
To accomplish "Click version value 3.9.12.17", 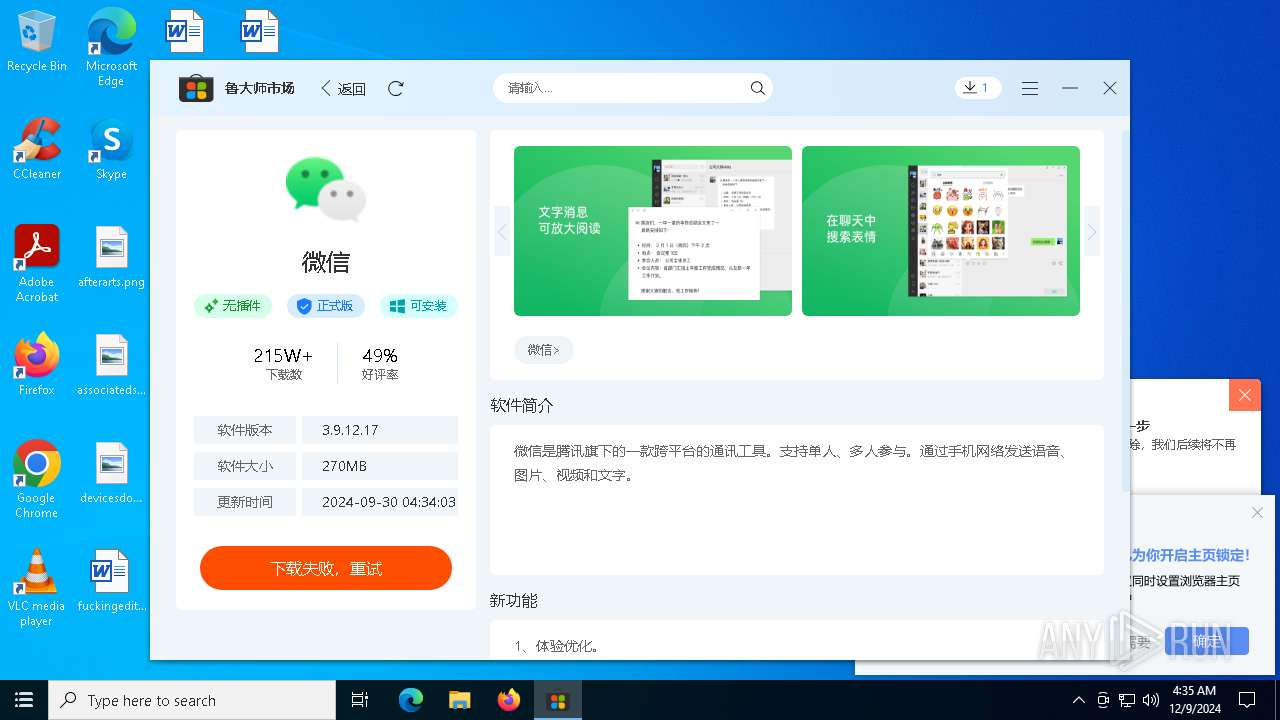I will (x=350, y=430).
